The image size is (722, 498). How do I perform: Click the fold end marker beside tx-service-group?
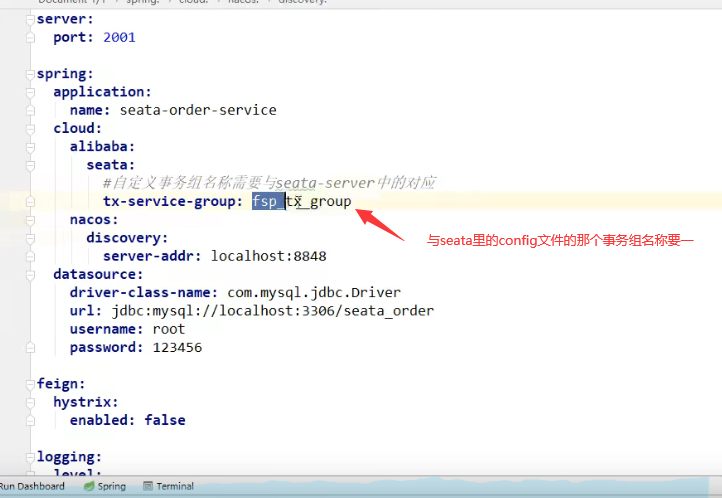coord(30,202)
